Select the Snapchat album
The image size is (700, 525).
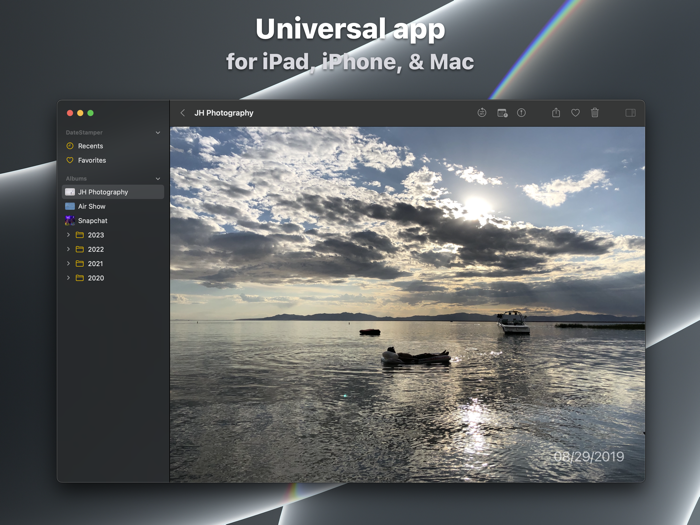tap(113, 221)
